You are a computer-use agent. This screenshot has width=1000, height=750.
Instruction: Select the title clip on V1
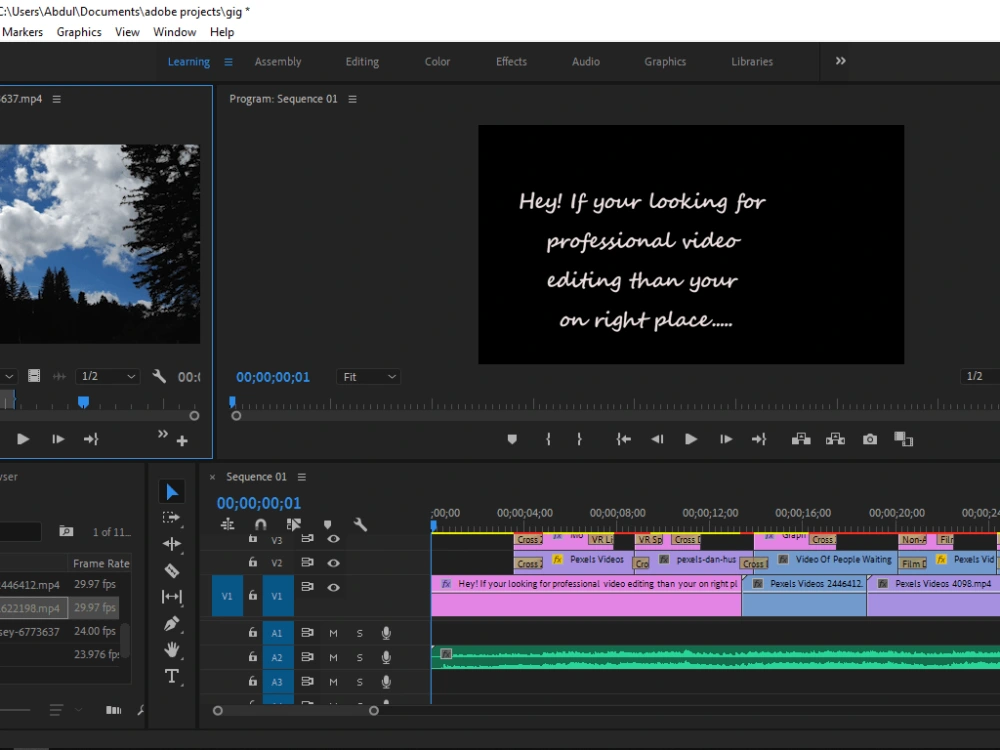point(586,596)
